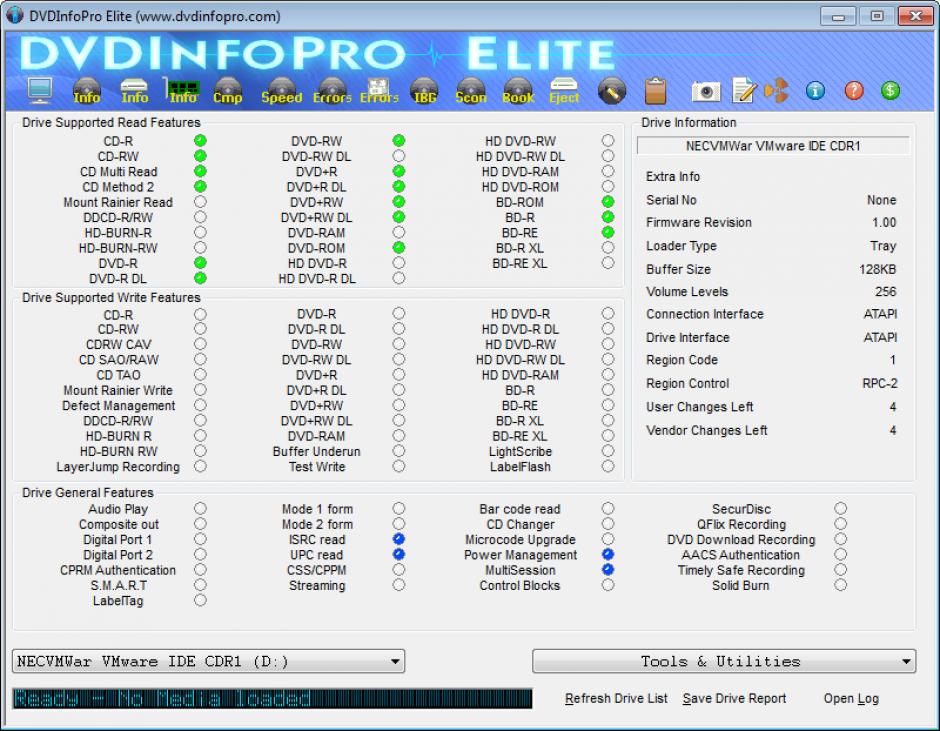Click the ISRC read general feature indicator
Viewport: 940px width, 731px height.
pos(399,539)
